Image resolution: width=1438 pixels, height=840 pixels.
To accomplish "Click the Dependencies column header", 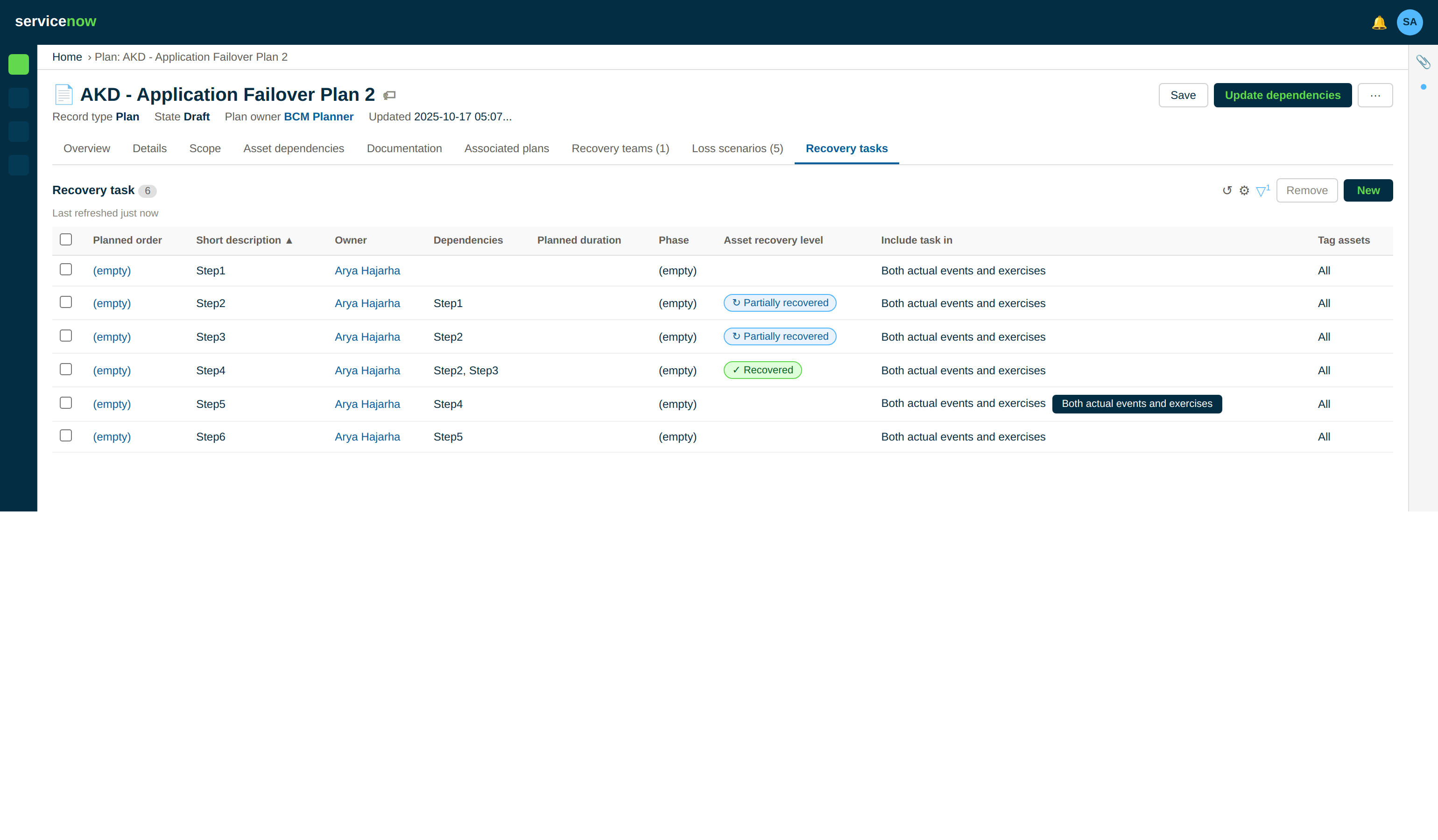I will point(468,240).
